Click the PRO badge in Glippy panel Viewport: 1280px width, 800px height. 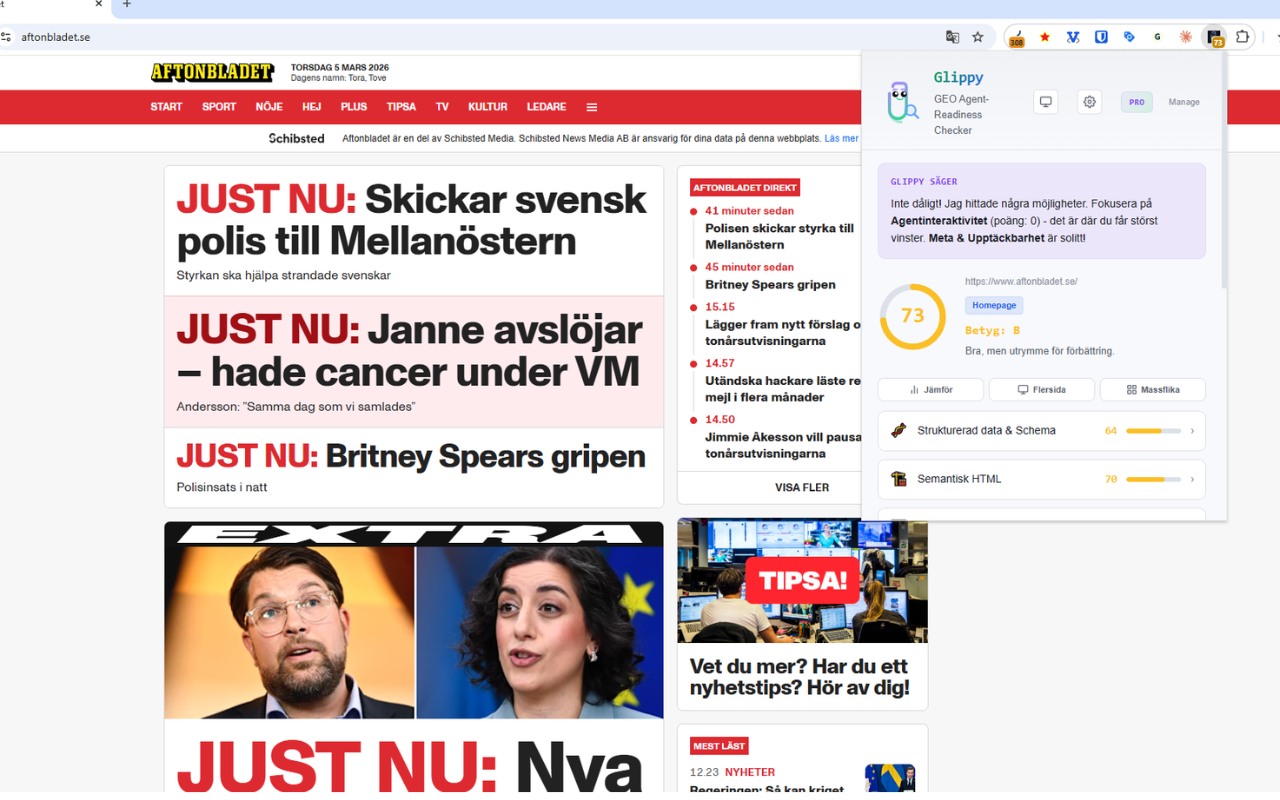click(1137, 102)
